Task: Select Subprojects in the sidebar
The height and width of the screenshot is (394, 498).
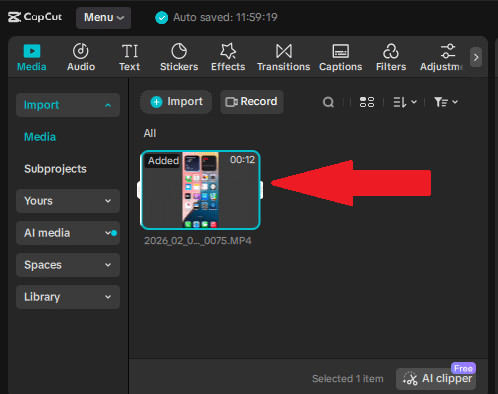Action: pyautogui.click(x=55, y=169)
